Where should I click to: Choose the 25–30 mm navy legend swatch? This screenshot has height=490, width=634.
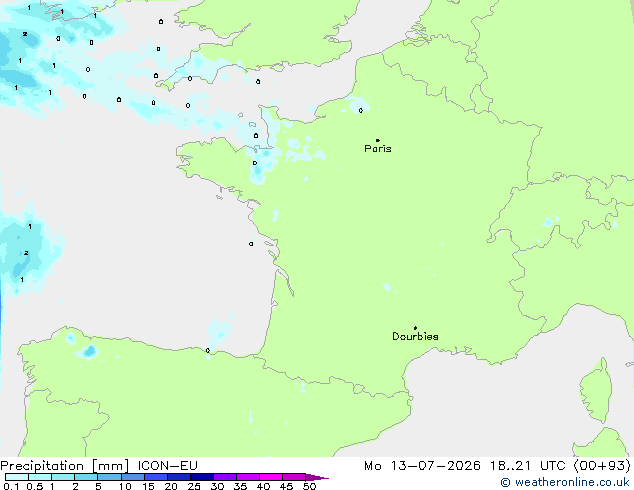pyautogui.click(x=202, y=477)
